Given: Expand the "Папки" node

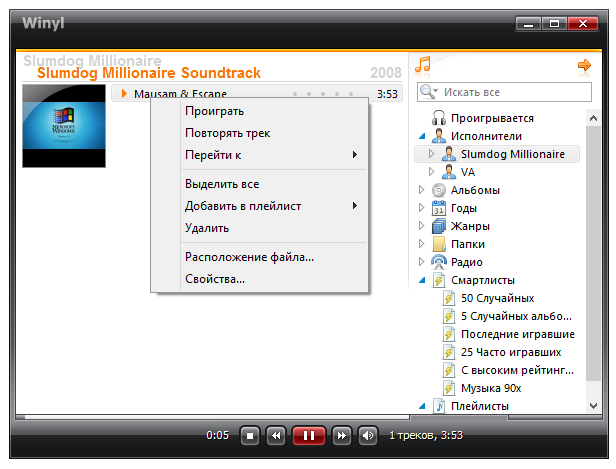Looking at the screenshot, I should point(422,244).
